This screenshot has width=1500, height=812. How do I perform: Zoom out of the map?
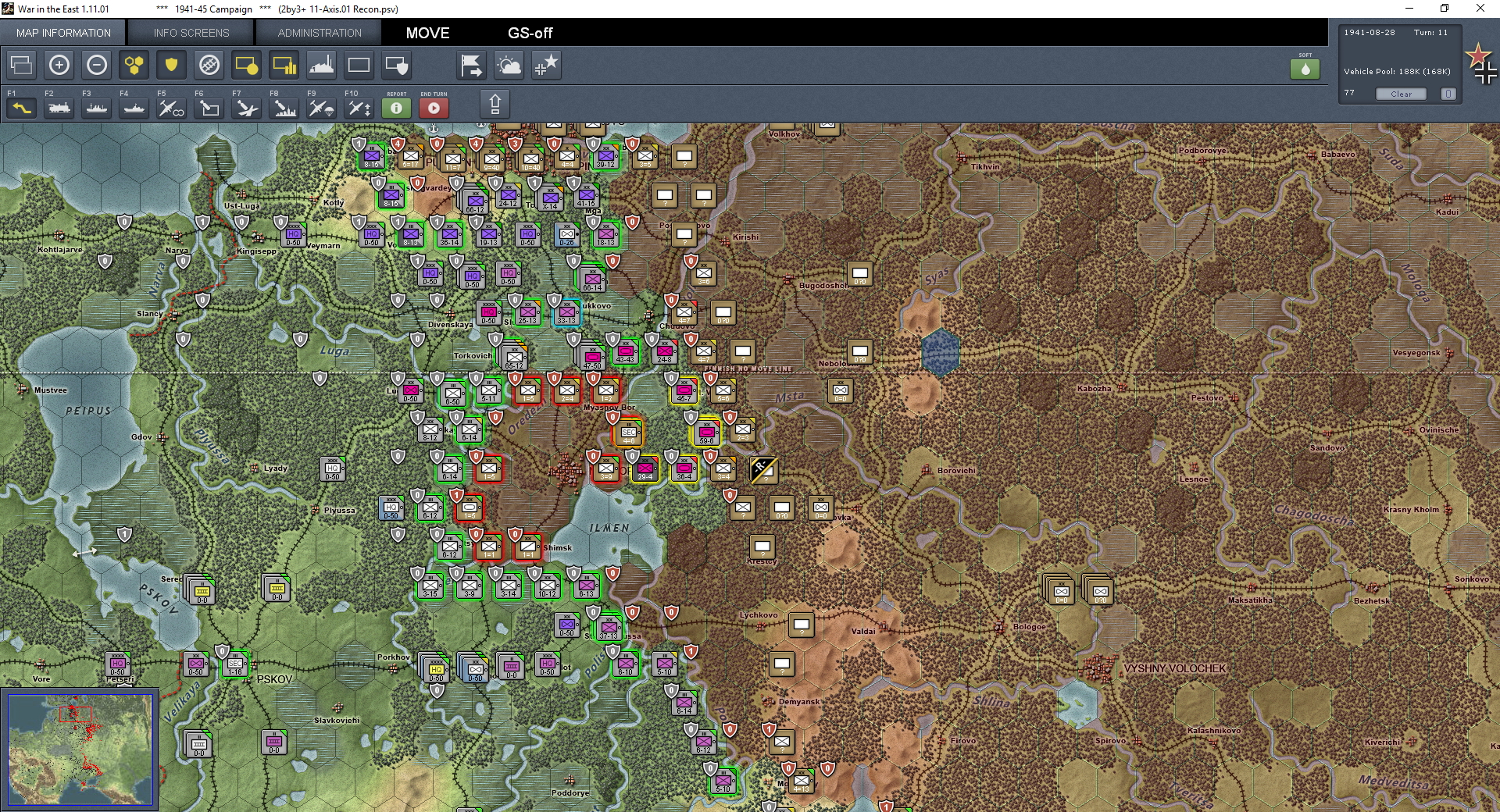[97, 66]
